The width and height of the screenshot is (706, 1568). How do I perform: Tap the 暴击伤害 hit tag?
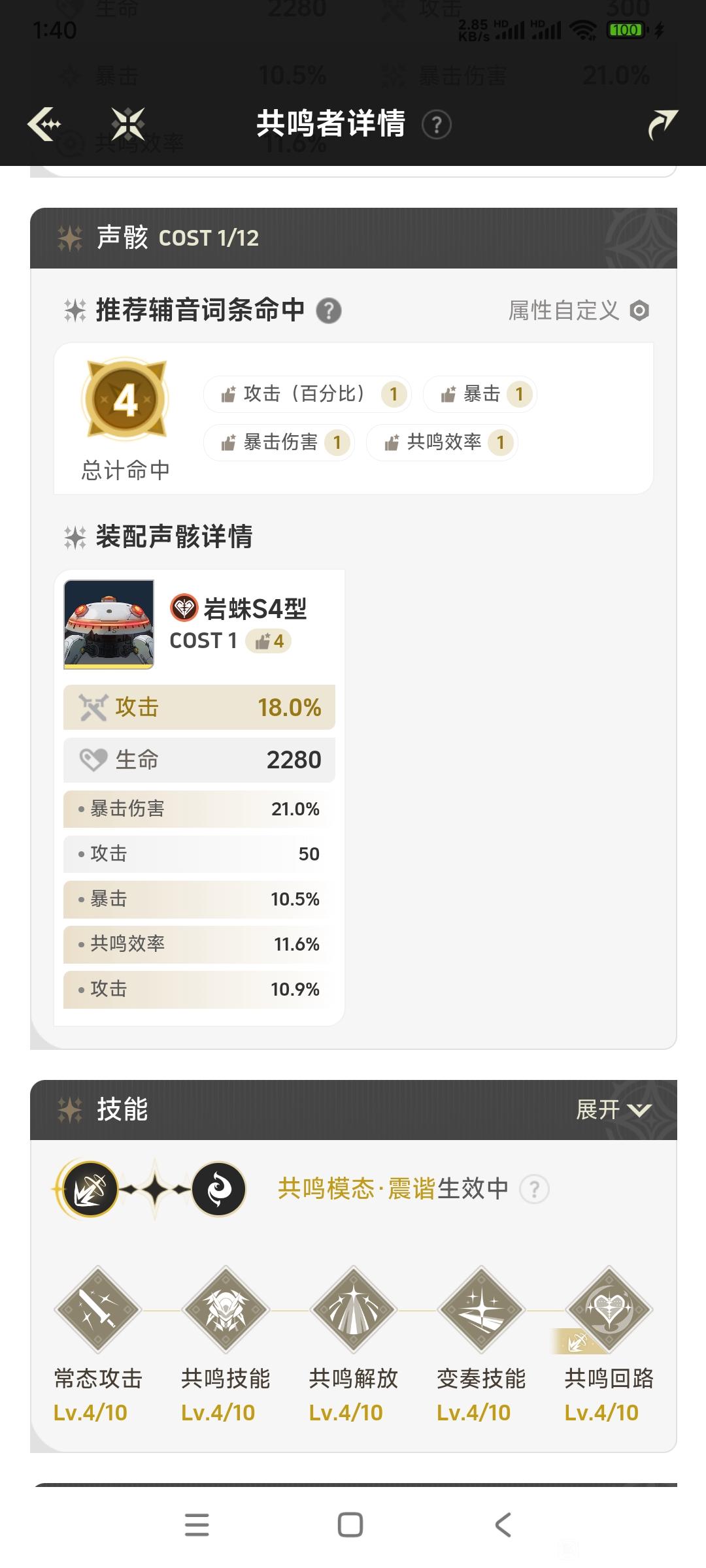pos(279,442)
